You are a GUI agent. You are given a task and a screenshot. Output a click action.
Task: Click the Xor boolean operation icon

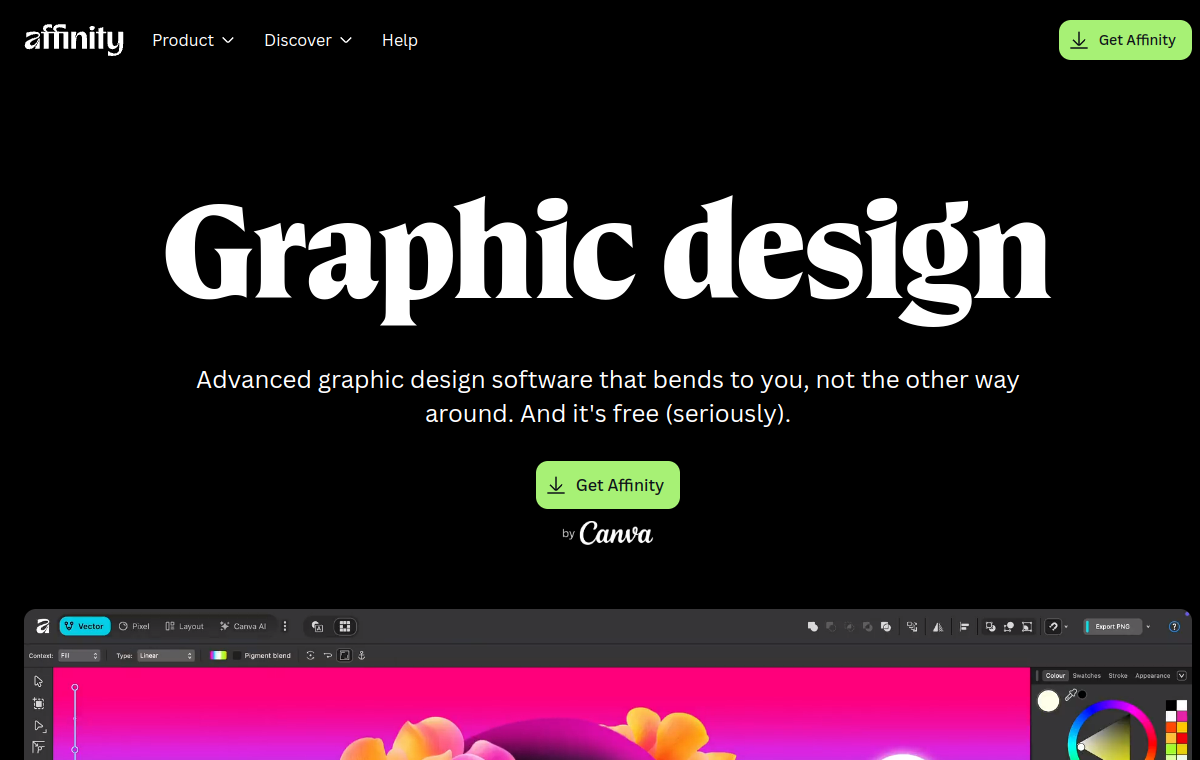(867, 626)
